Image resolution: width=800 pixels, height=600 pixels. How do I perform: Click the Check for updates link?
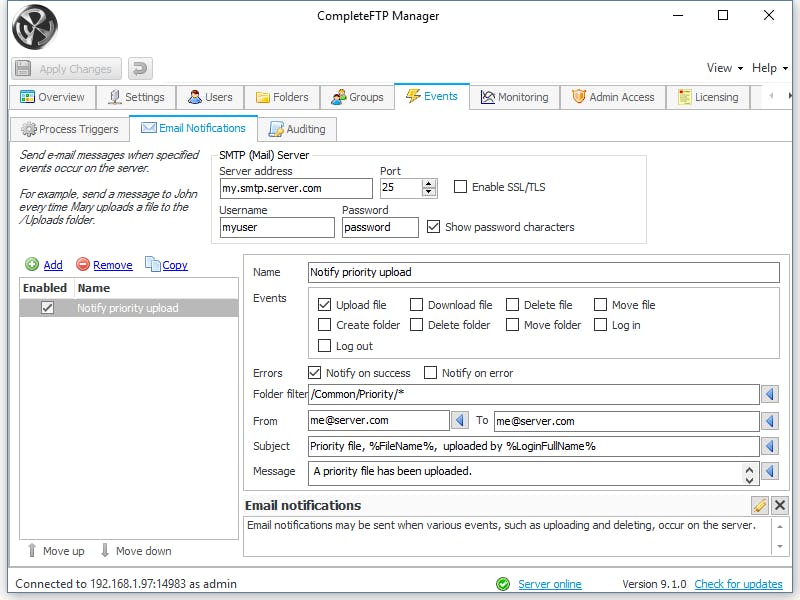[738, 584]
